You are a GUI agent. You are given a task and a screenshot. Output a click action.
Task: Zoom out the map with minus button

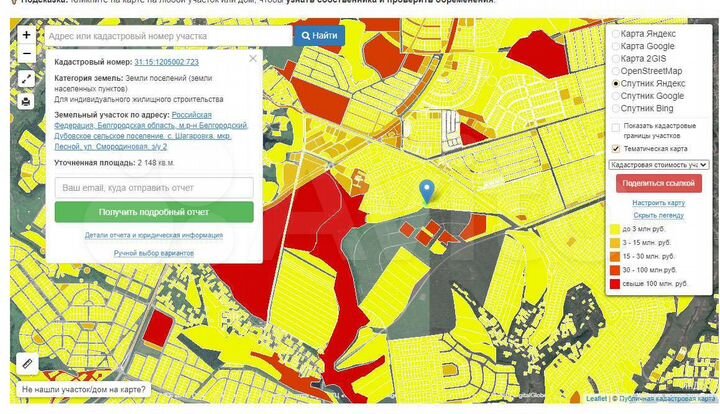27,54
